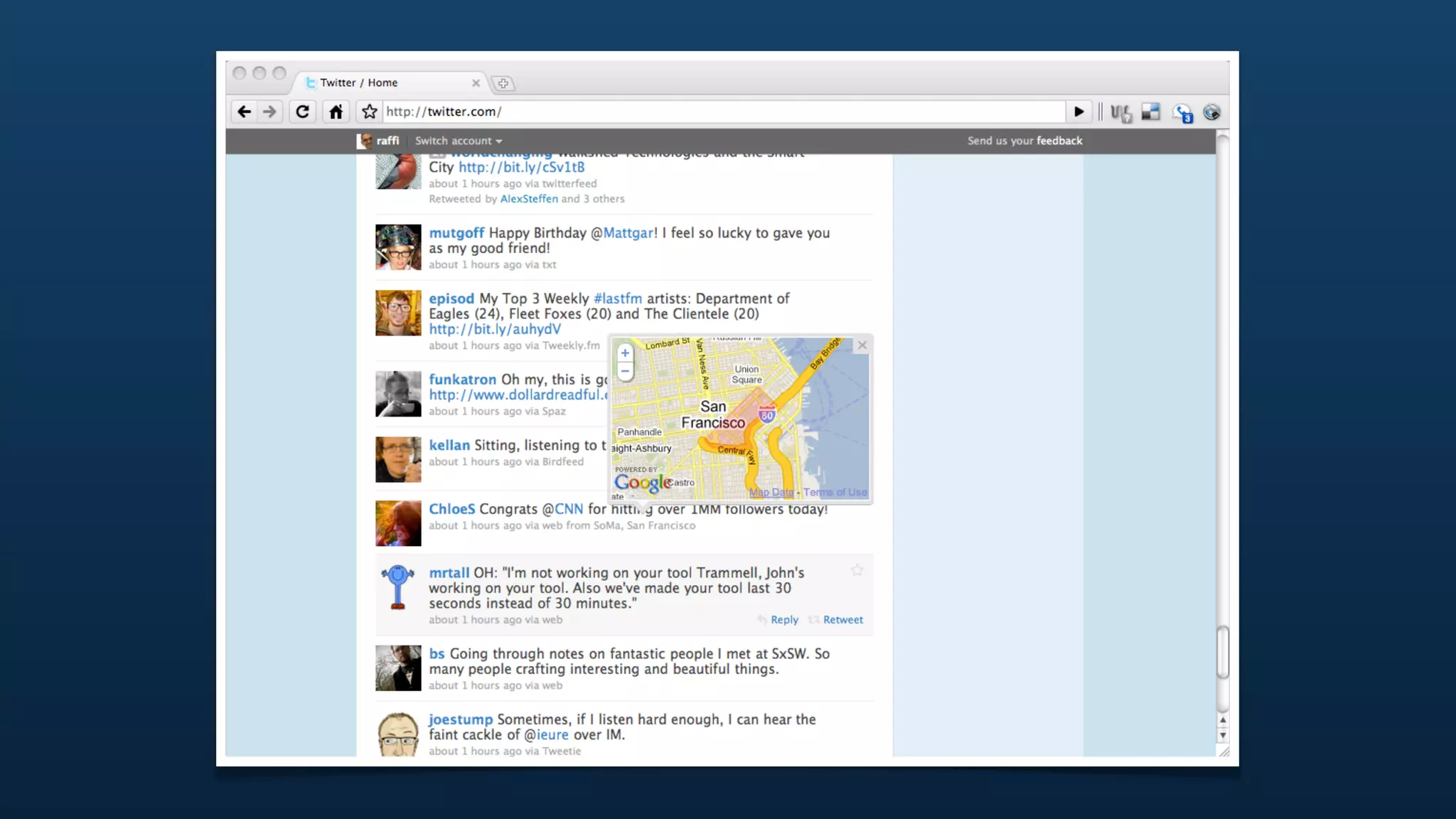Click the browser forward arrow
1456x819 pixels.
269,112
